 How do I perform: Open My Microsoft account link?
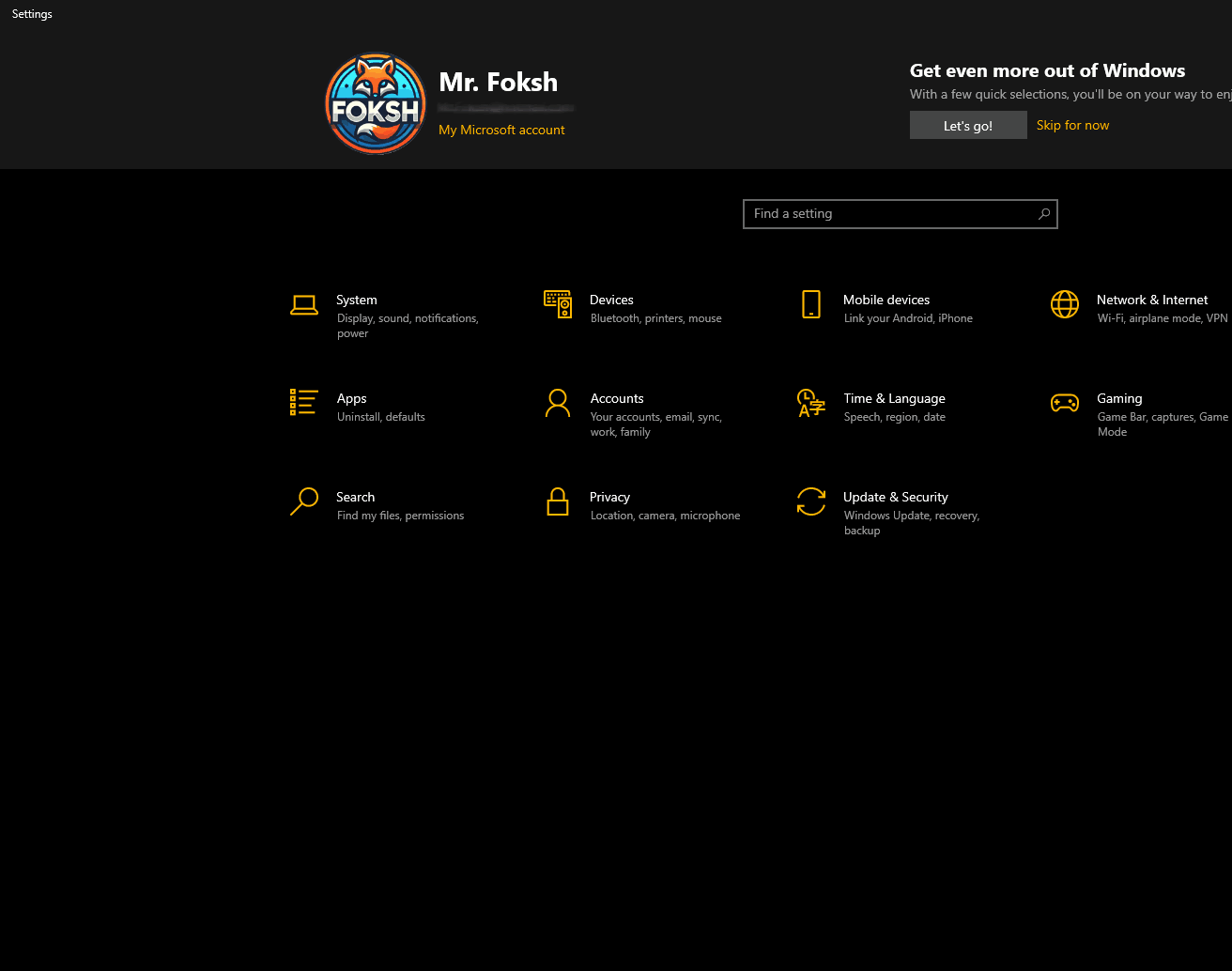(501, 131)
